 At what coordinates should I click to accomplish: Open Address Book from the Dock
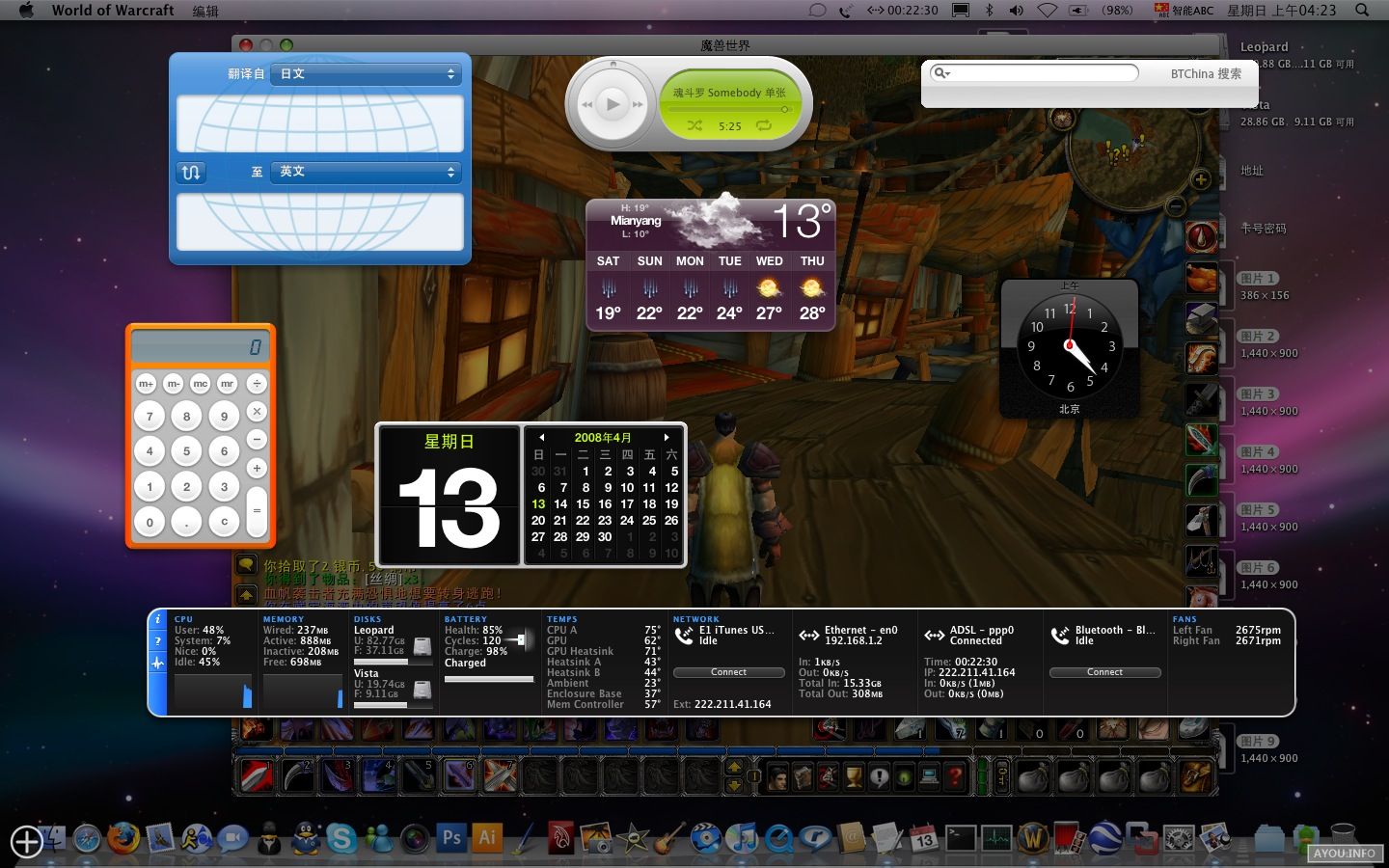(x=851, y=838)
